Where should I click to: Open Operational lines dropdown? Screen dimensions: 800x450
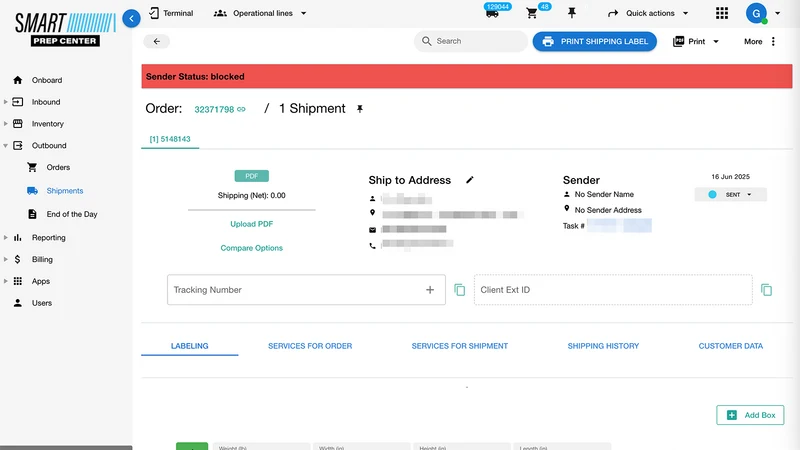tap(260, 13)
